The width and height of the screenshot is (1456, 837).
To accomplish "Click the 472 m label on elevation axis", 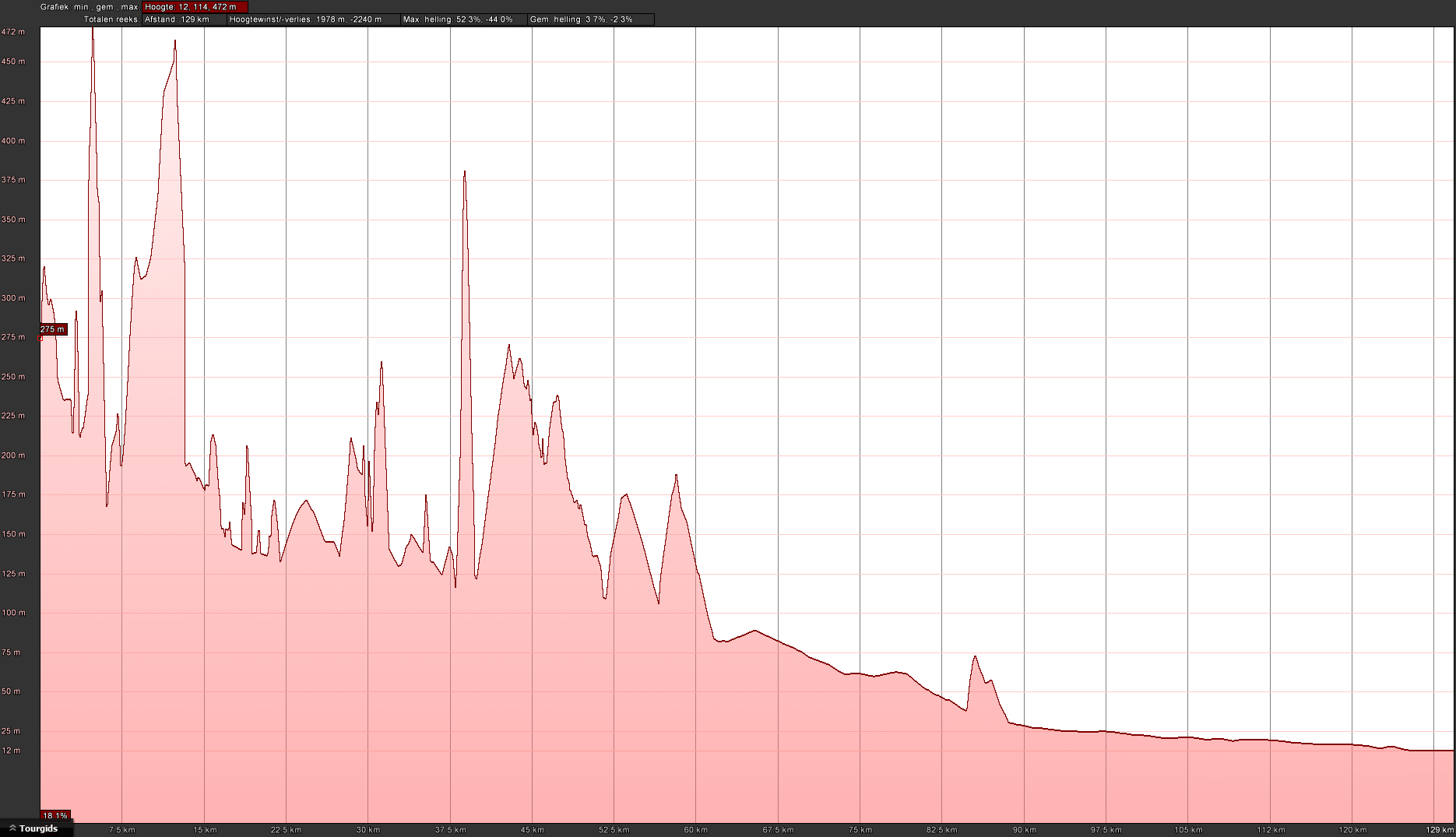I will tap(13, 32).
